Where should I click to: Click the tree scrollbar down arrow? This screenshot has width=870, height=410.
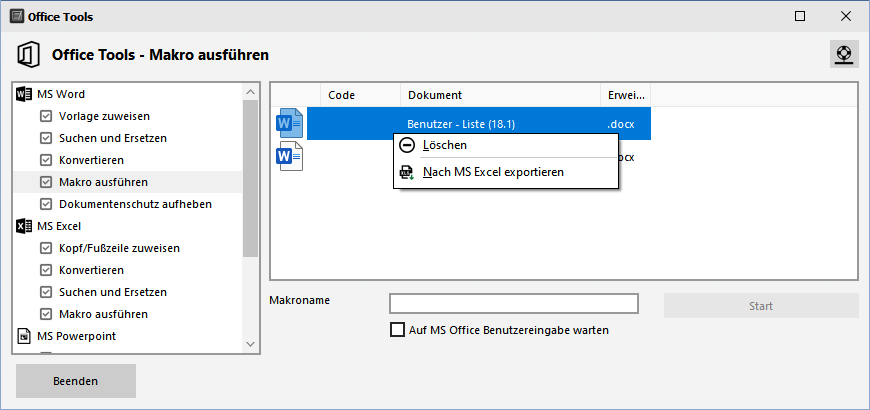coord(250,345)
